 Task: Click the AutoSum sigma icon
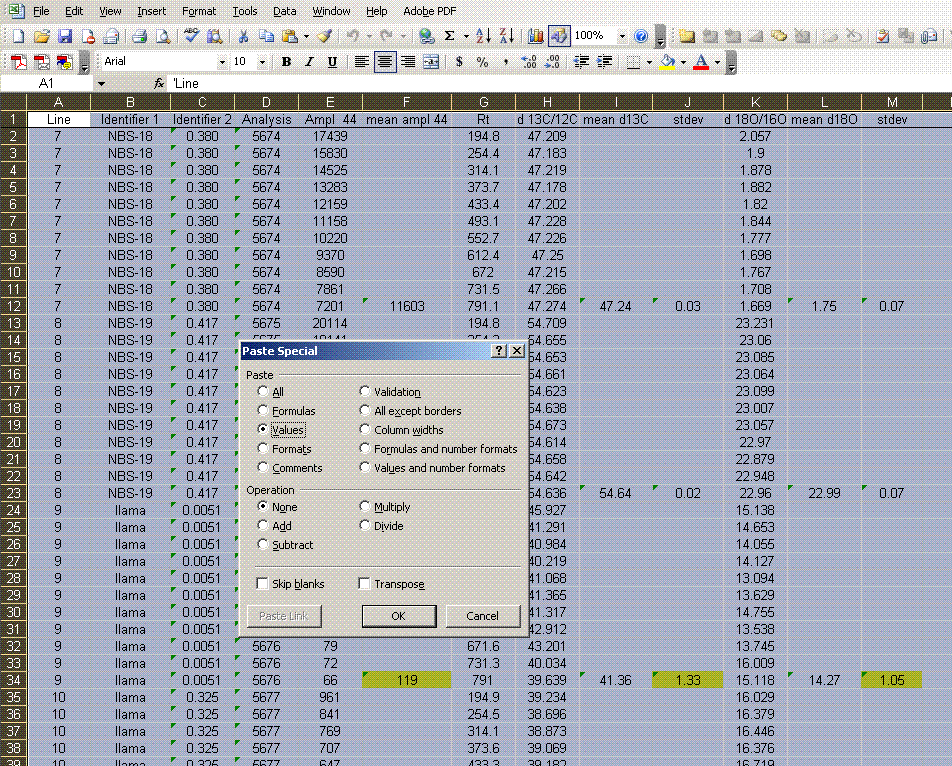pos(449,36)
